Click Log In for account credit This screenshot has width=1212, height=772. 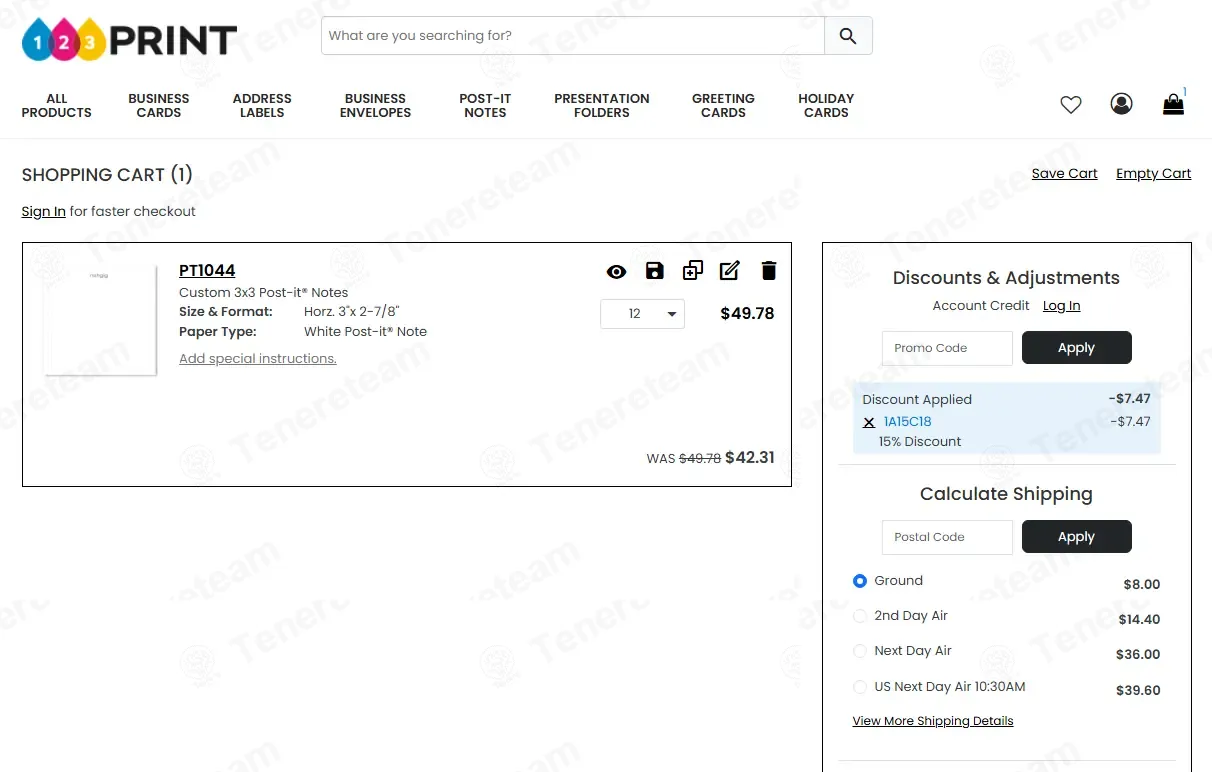pos(1061,306)
